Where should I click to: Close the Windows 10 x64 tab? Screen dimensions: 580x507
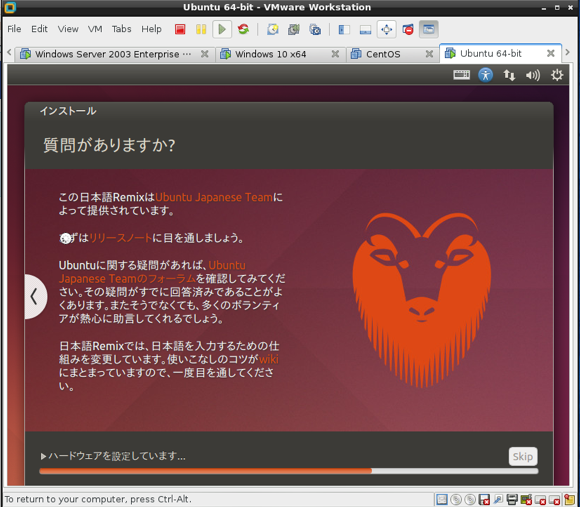(335, 54)
